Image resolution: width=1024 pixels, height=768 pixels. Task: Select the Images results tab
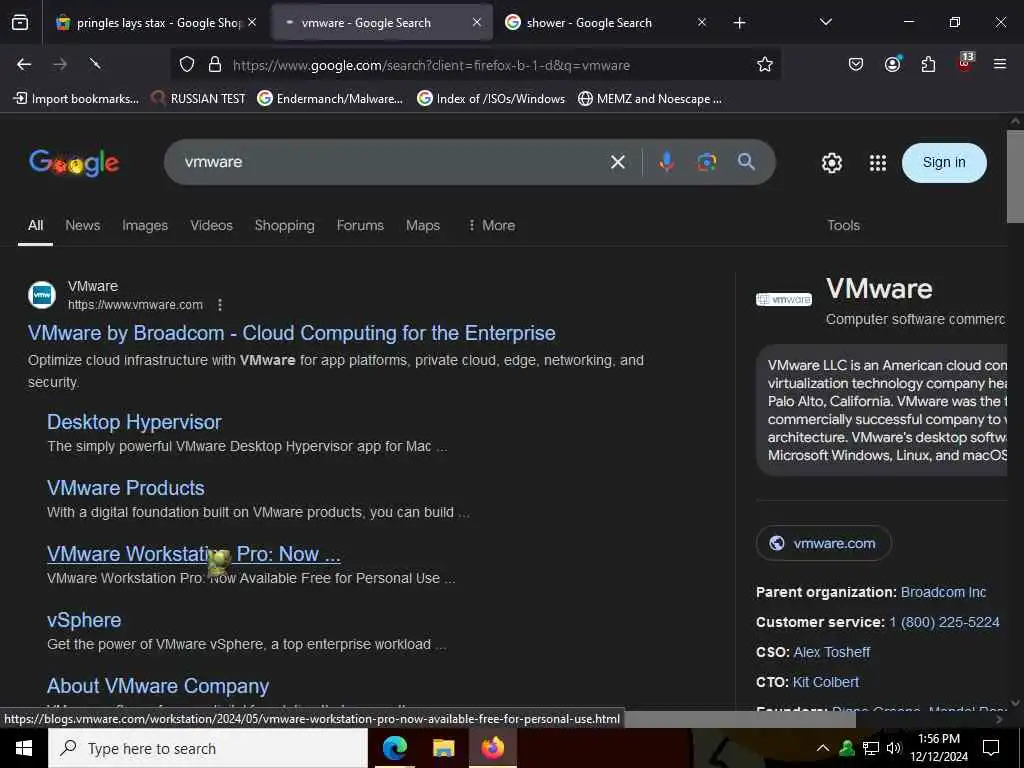[x=145, y=225]
